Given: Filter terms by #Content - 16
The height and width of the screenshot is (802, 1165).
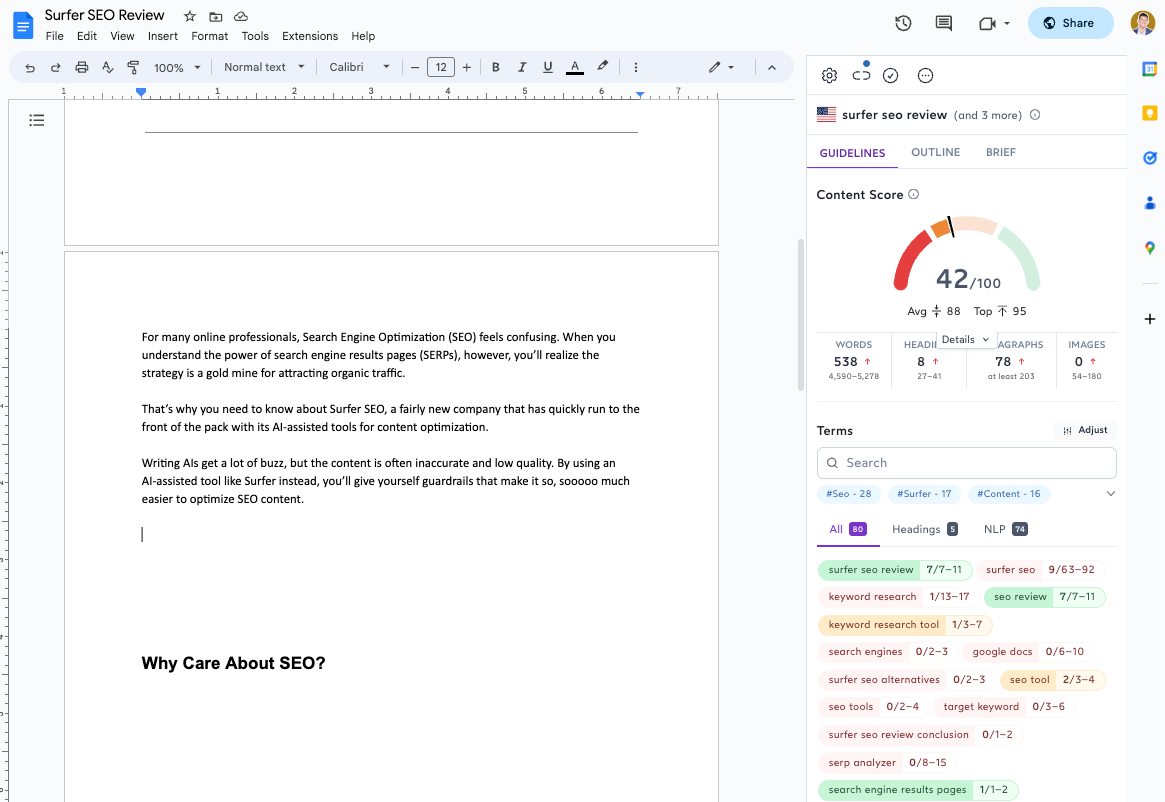Looking at the screenshot, I should (x=1008, y=494).
